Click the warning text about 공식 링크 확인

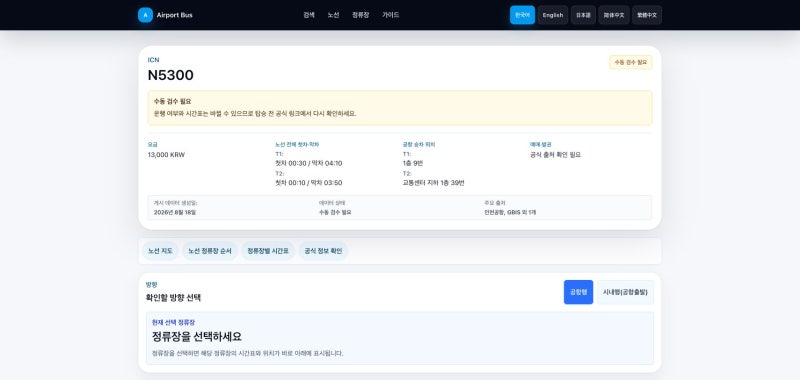click(255, 114)
